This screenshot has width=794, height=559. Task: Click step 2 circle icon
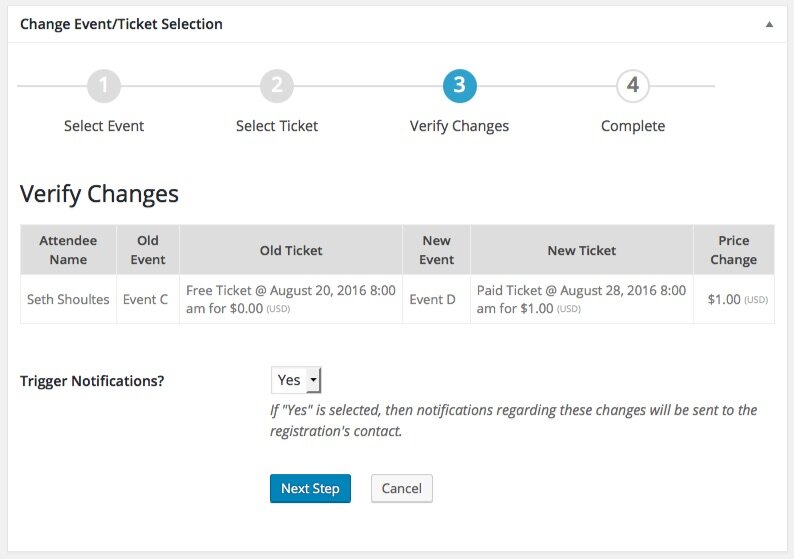[x=277, y=86]
